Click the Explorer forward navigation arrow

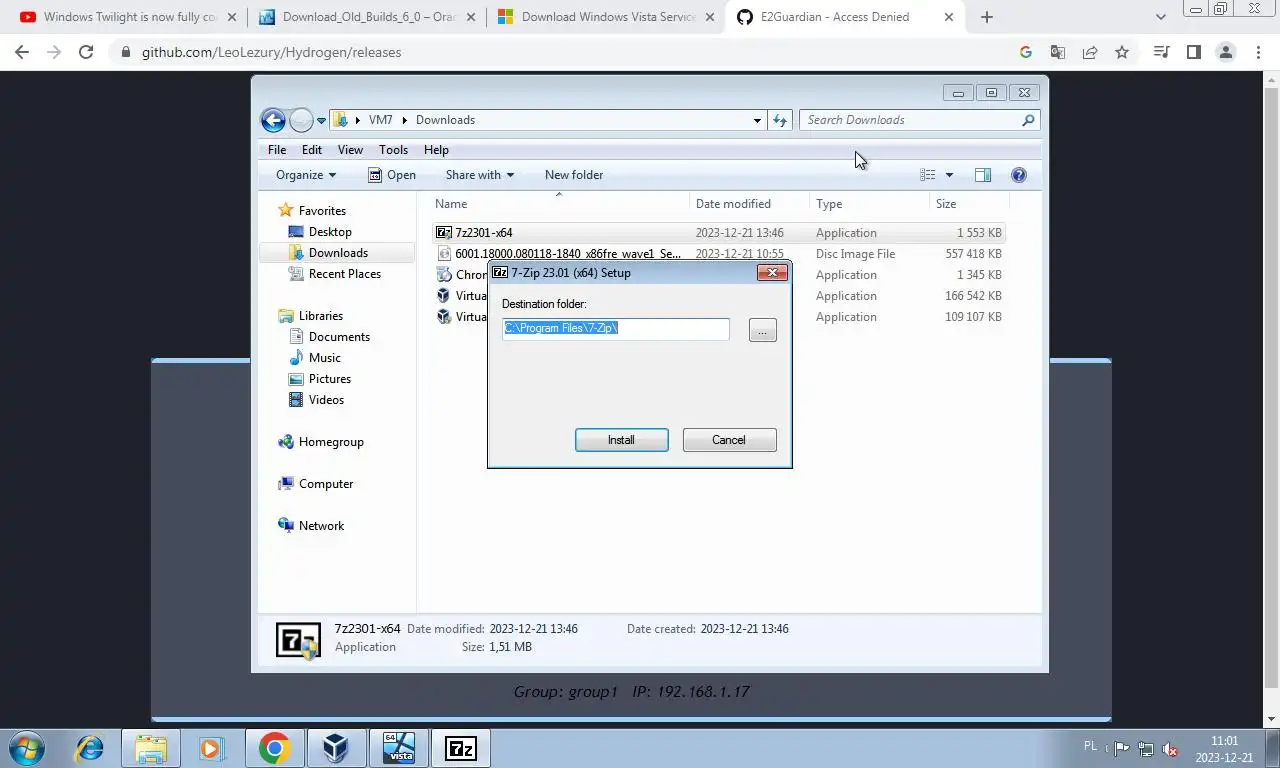(x=301, y=120)
